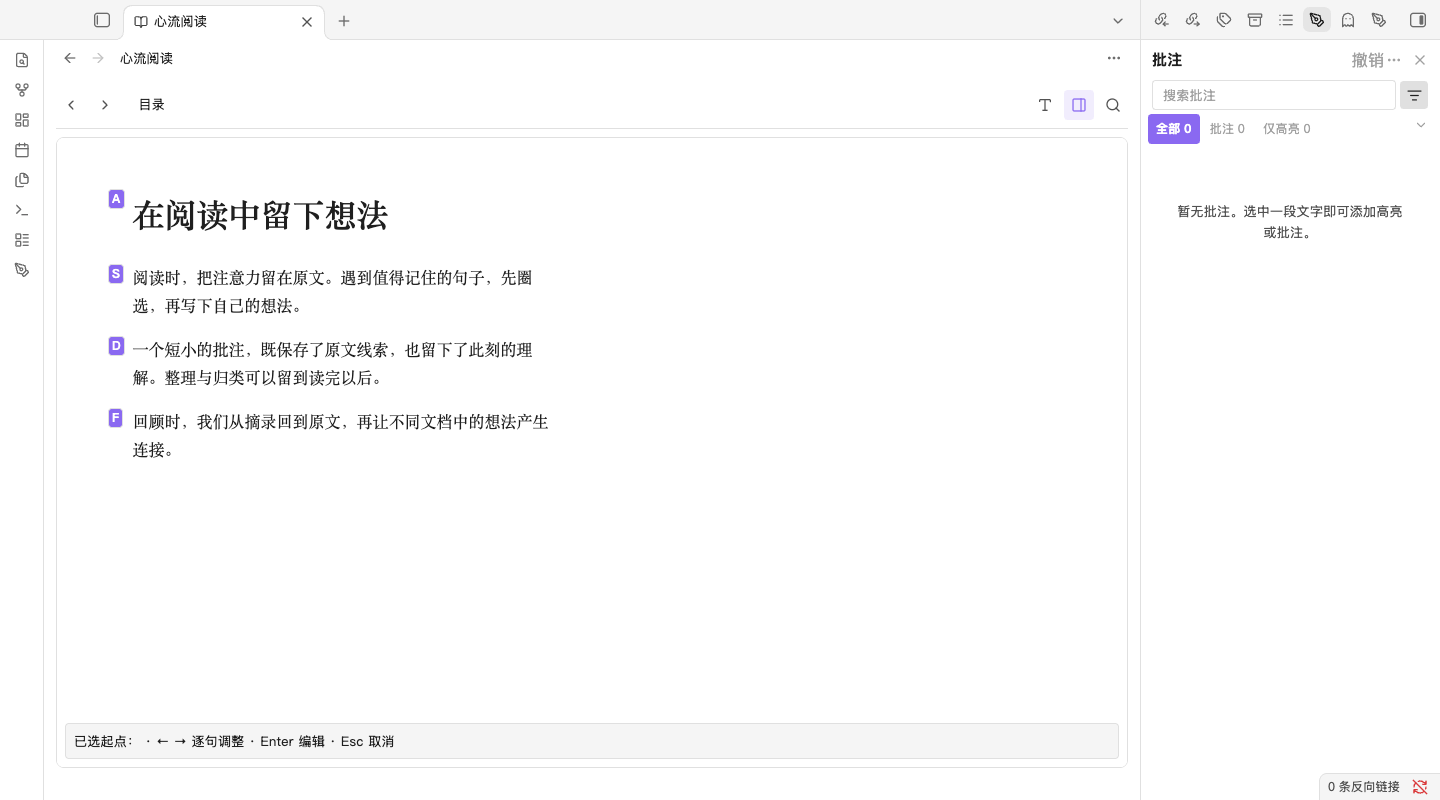This screenshot has height=800, width=1440.
Task: Click the highlighted pen-nib annotations tab icon
Action: [1317, 20]
